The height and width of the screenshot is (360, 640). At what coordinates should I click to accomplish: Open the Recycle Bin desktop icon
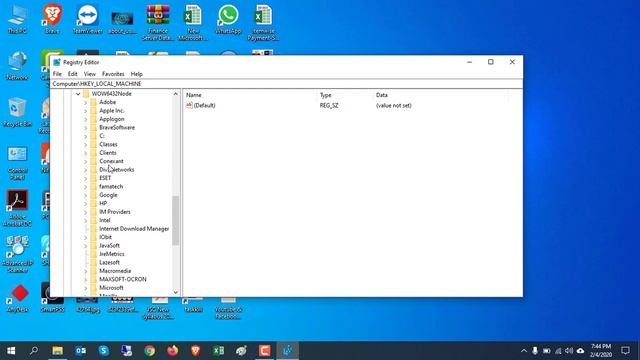17,111
